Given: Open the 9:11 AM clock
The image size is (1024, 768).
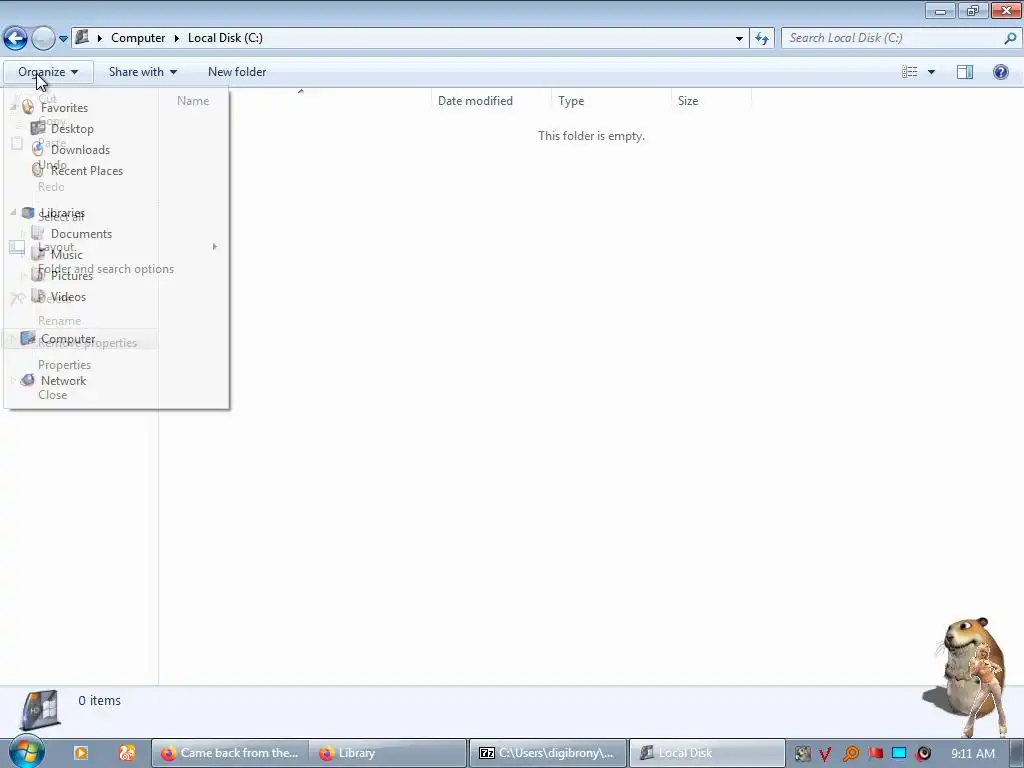Looking at the screenshot, I should click(x=973, y=754).
